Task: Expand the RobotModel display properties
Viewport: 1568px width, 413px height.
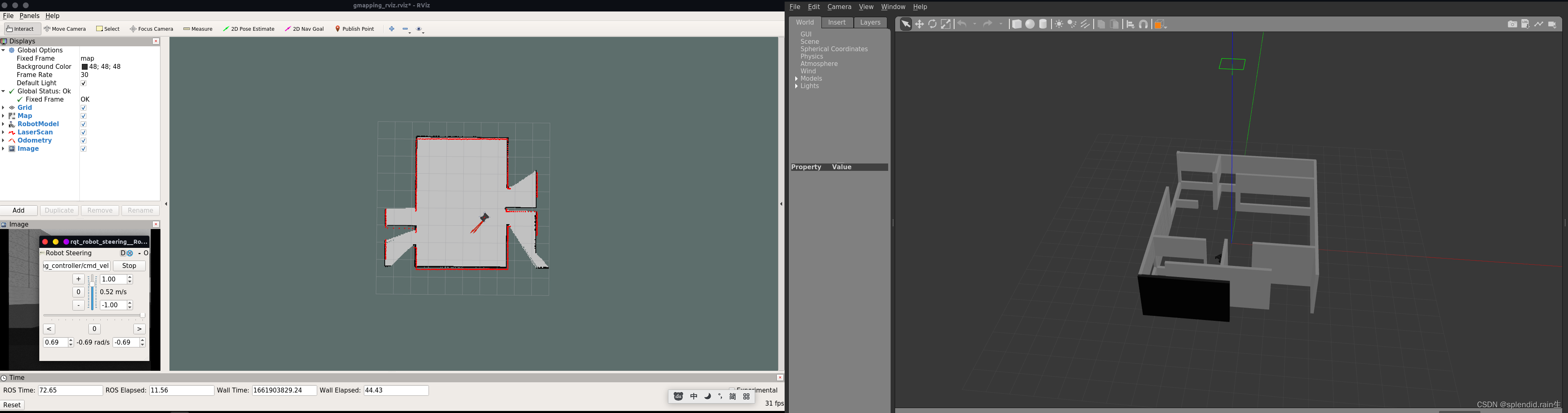Action: [4, 124]
